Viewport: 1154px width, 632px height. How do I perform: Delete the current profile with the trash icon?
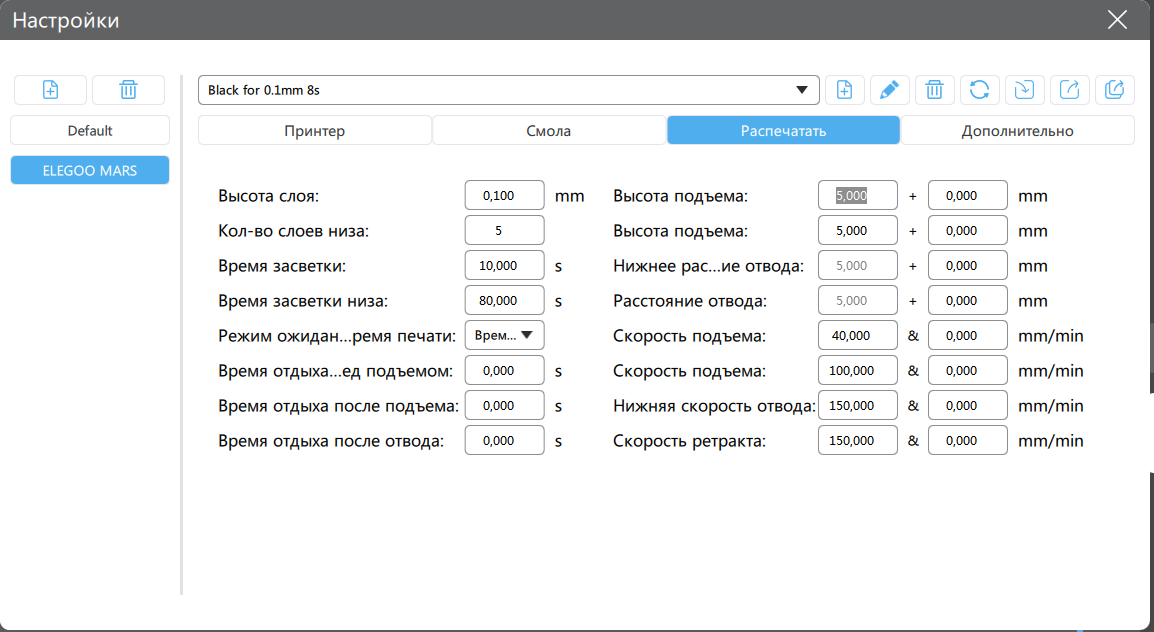[x=934, y=90]
